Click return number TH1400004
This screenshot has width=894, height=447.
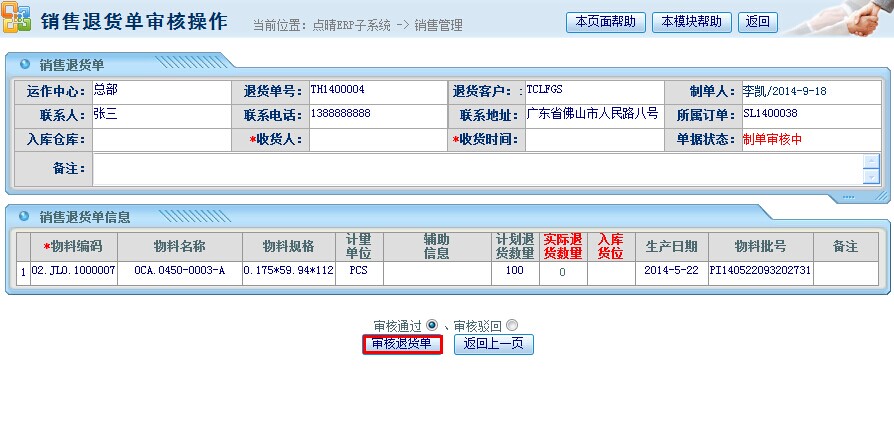coord(338,90)
